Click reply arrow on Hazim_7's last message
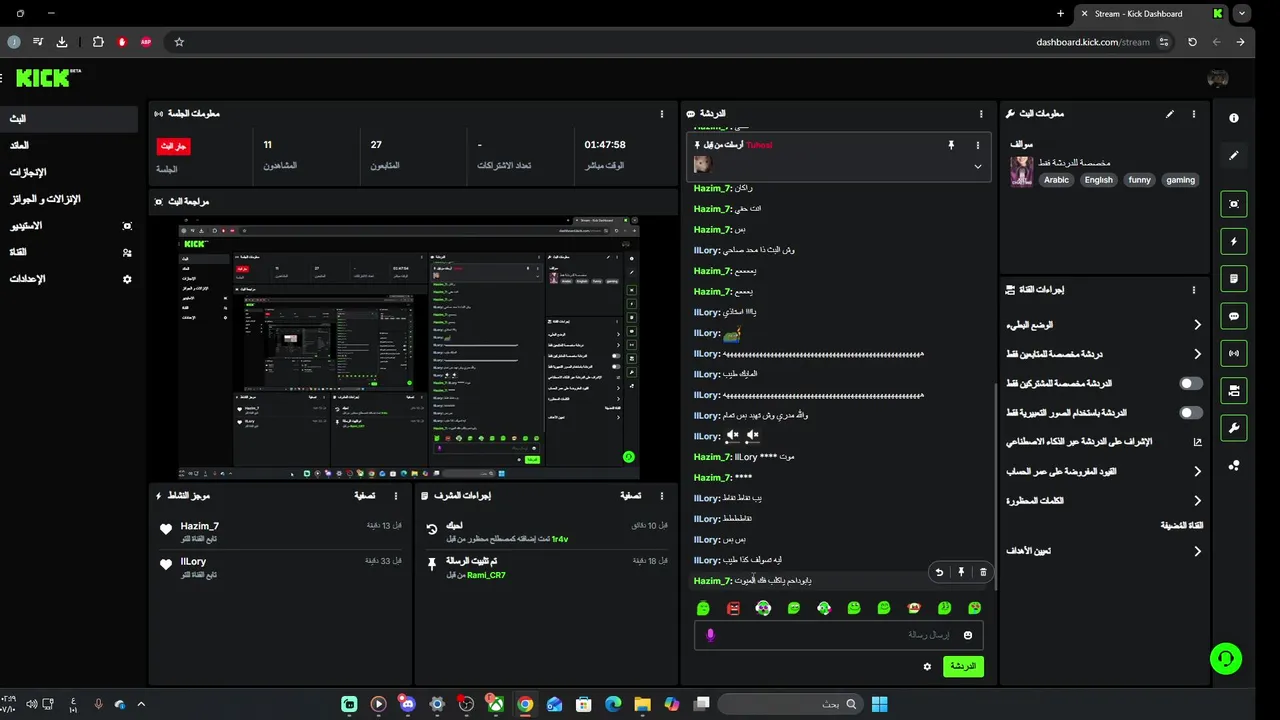Screen dimensions: 1280x720 point(938,572)
